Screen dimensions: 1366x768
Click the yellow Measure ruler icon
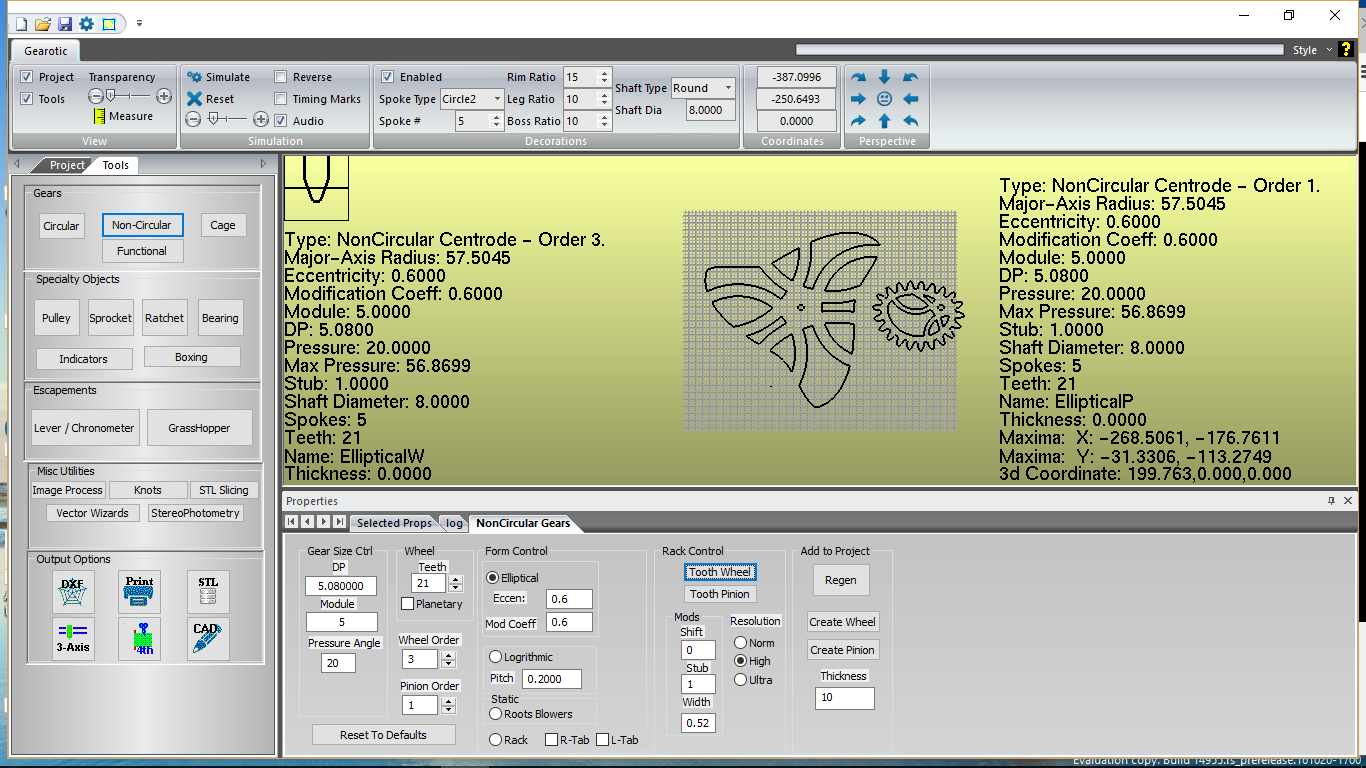100,117
